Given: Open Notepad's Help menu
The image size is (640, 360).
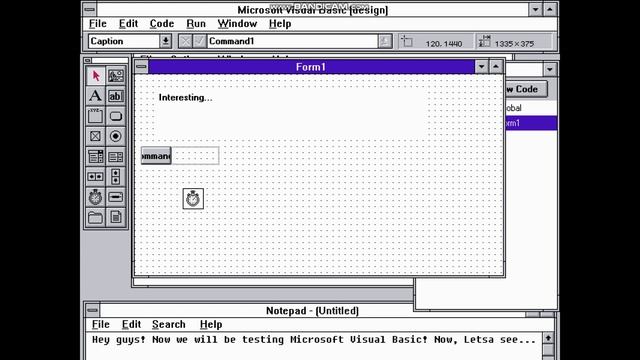Looking at the screenshot, I should (211, 324).
